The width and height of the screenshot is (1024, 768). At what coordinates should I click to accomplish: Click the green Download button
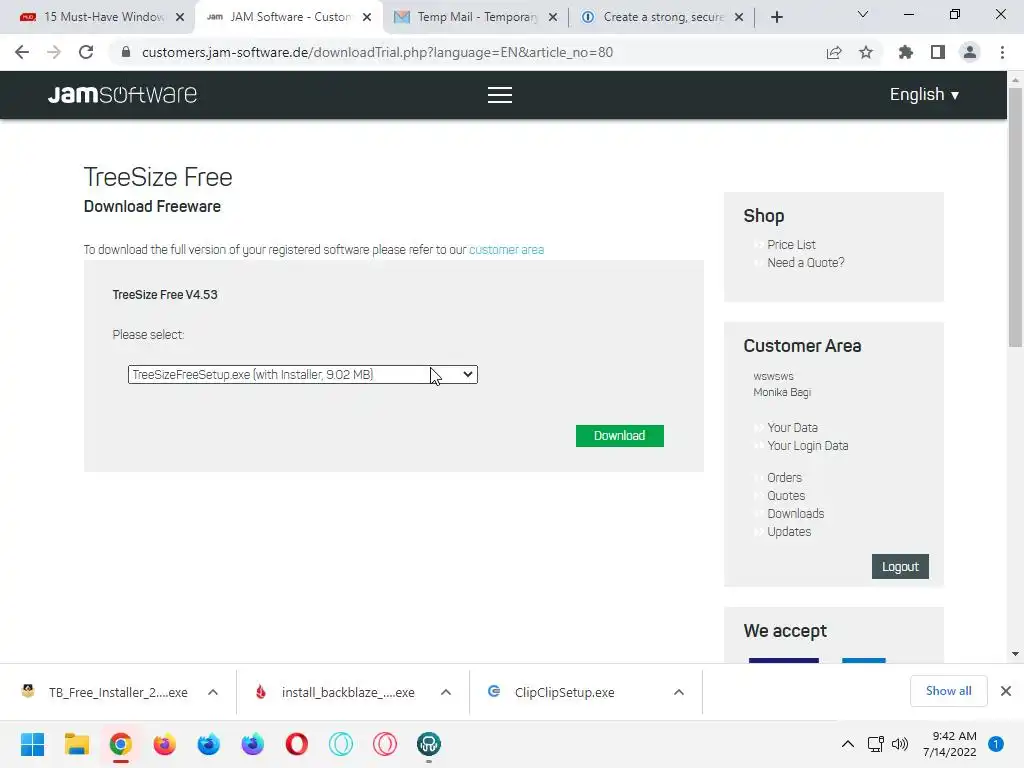pos(619,436)
